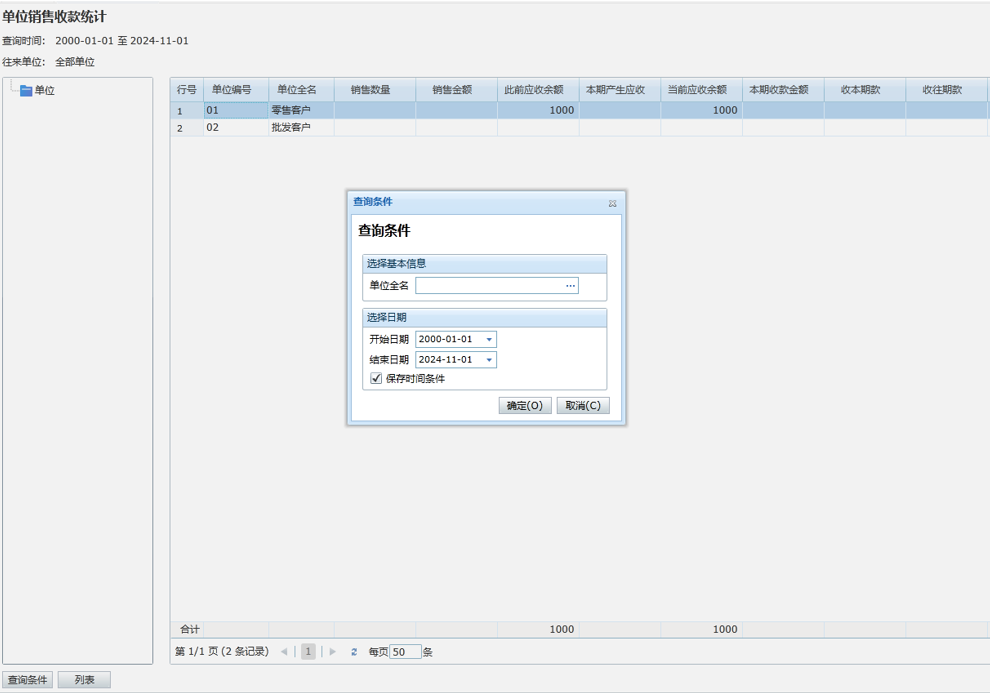Click the refresh icon in pagination bar

pyautogui.click(x=354, y=652)
